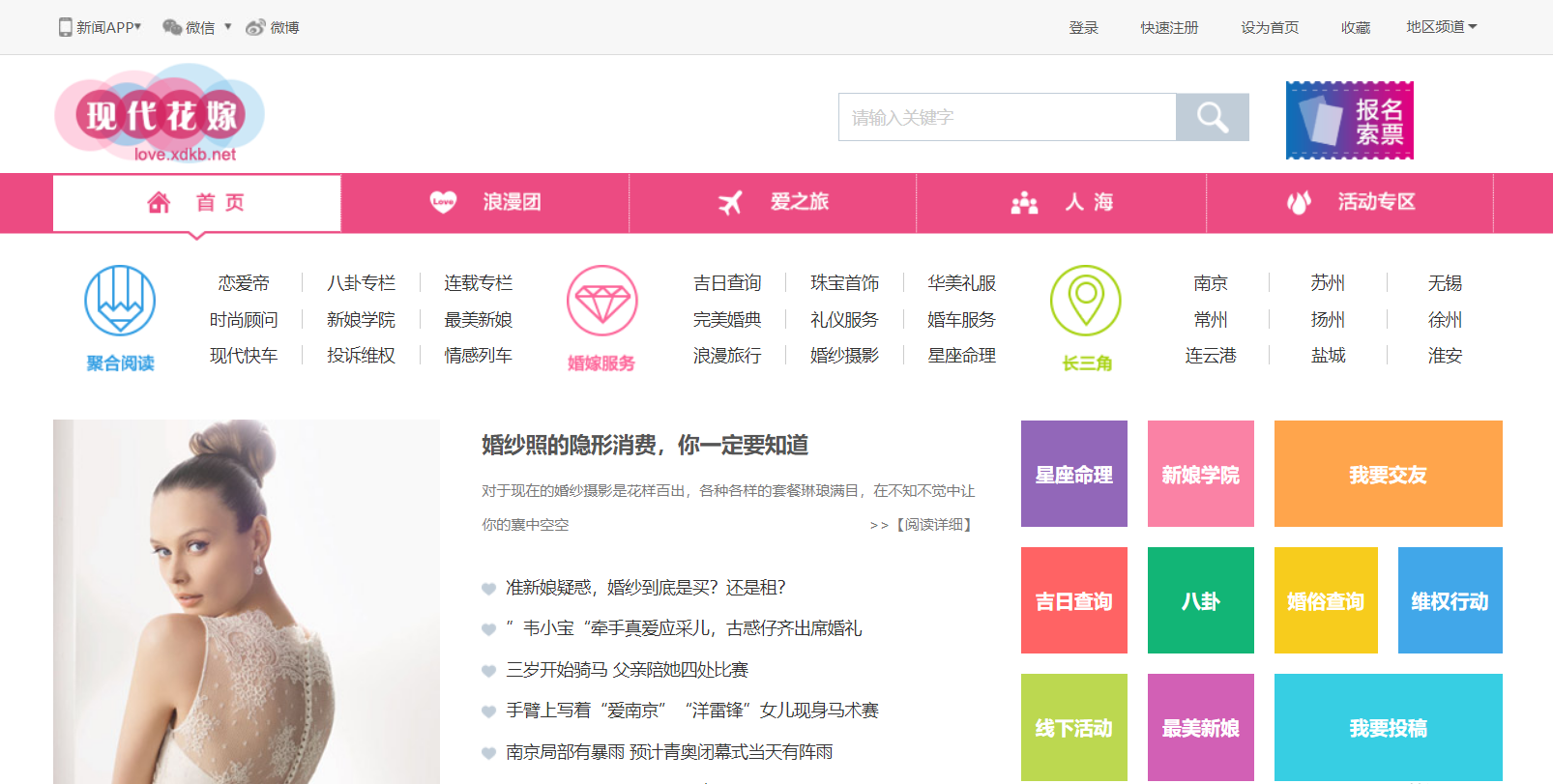The width and height of the screenshot is (1553, 784).
Task: Open the 地区频道 dropdown
Action: 1441,27
